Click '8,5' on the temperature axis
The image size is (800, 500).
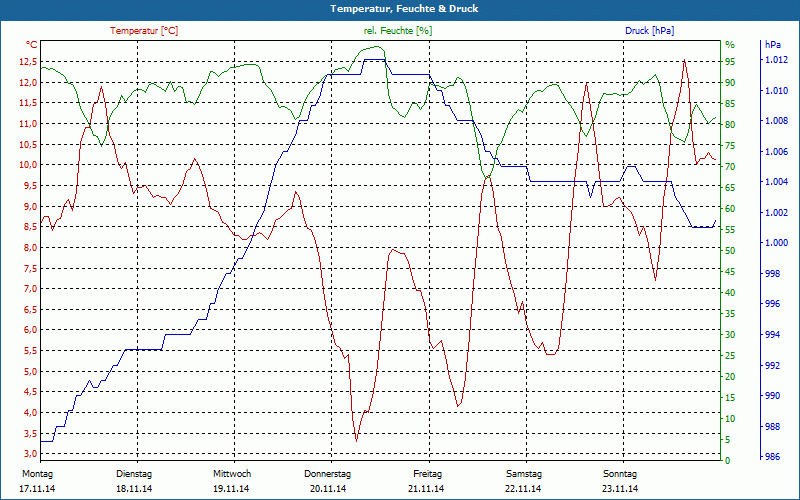(30, 227)
